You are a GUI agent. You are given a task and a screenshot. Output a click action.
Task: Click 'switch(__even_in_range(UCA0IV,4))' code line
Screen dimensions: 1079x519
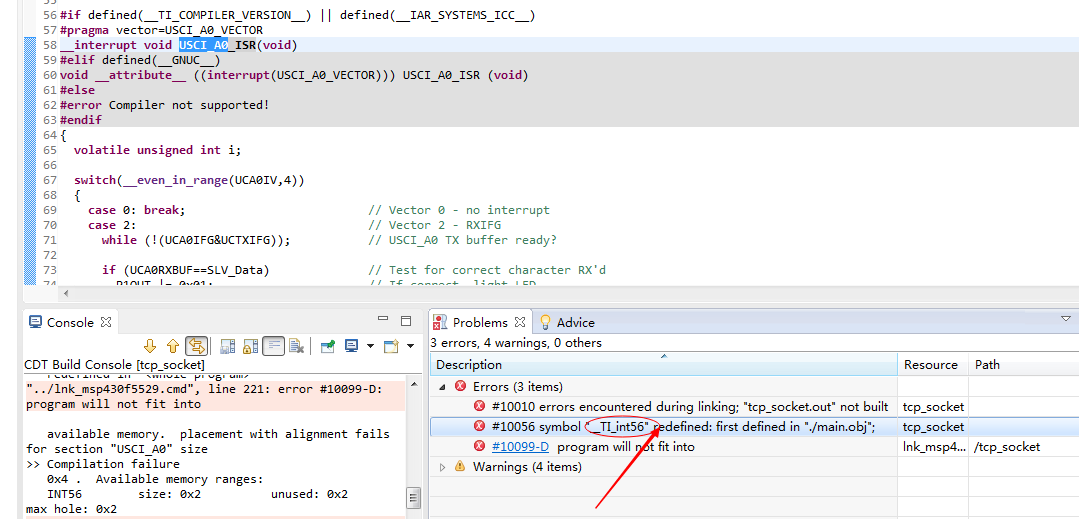[x=189, y=180]
